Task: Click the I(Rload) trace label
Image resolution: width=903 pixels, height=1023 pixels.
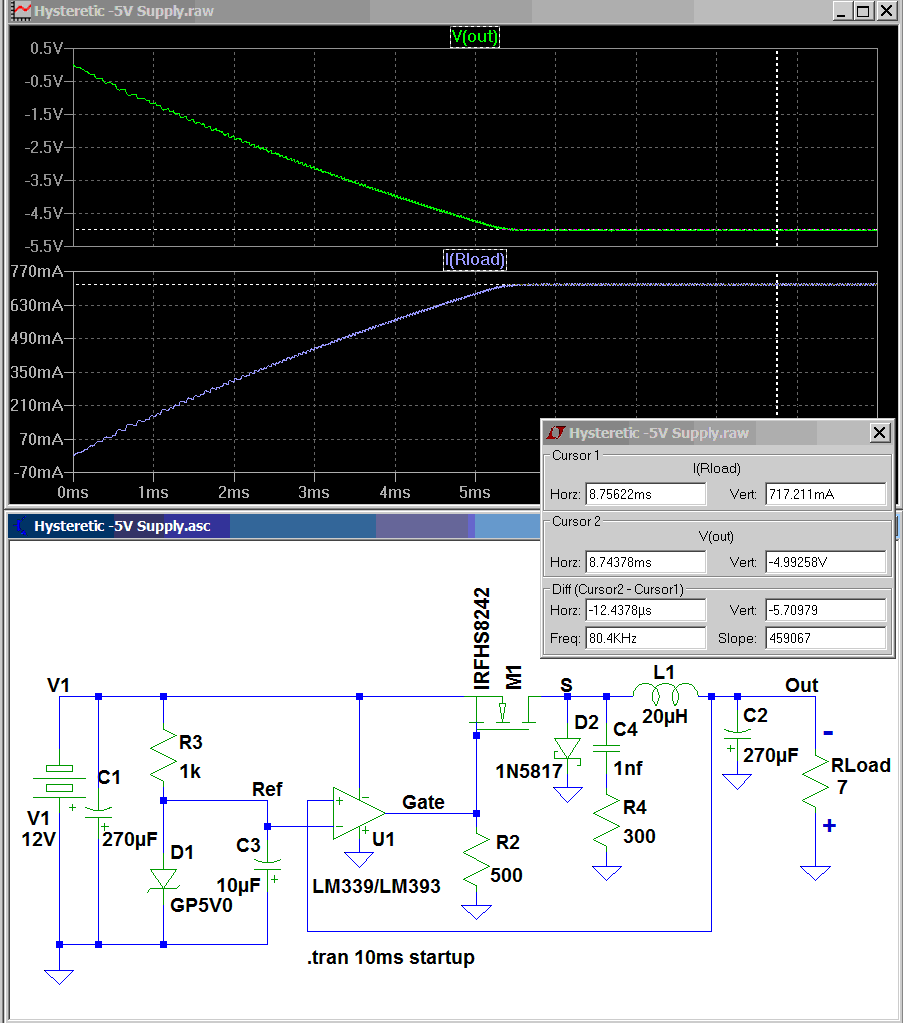Action: coord(474,260)
